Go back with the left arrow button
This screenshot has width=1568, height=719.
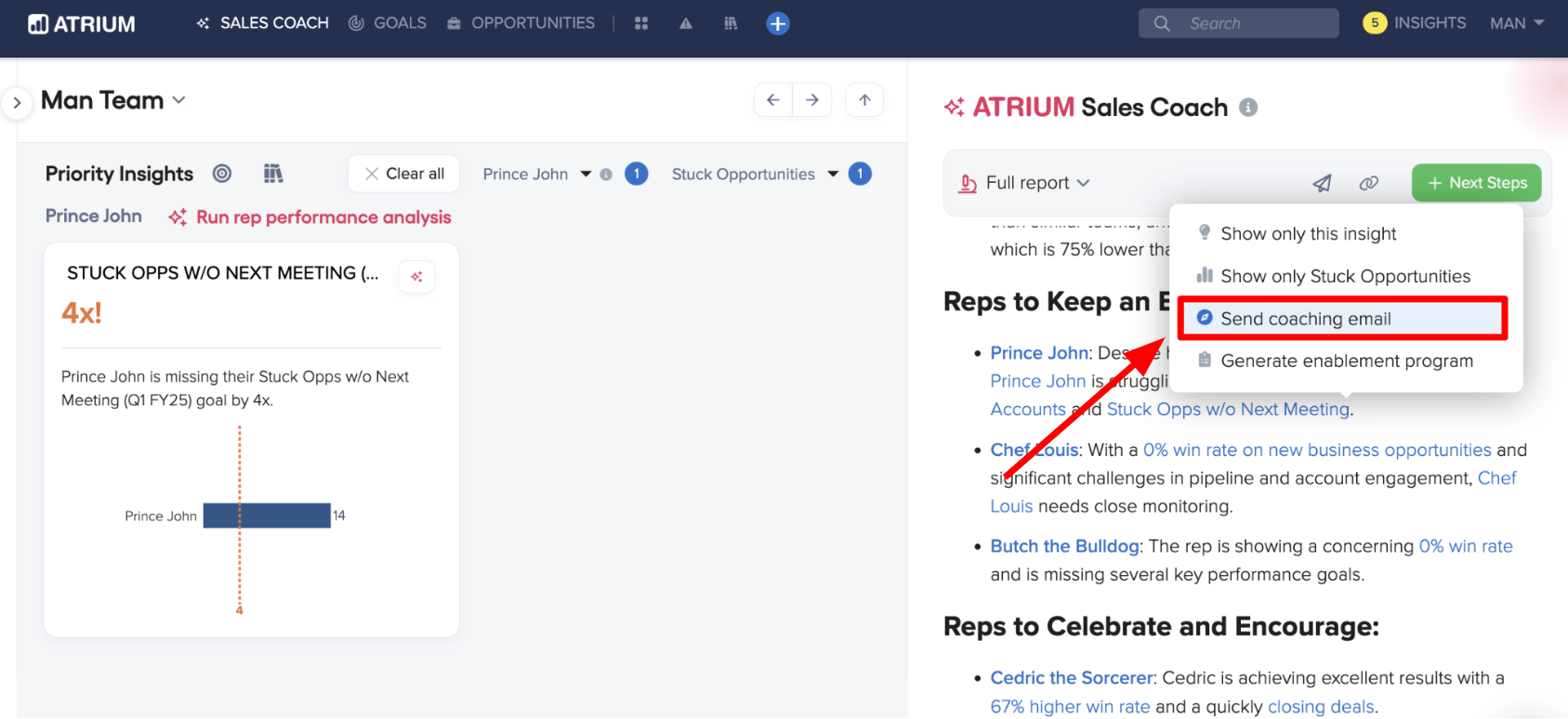pyautogui.click(x=773, y=100)
